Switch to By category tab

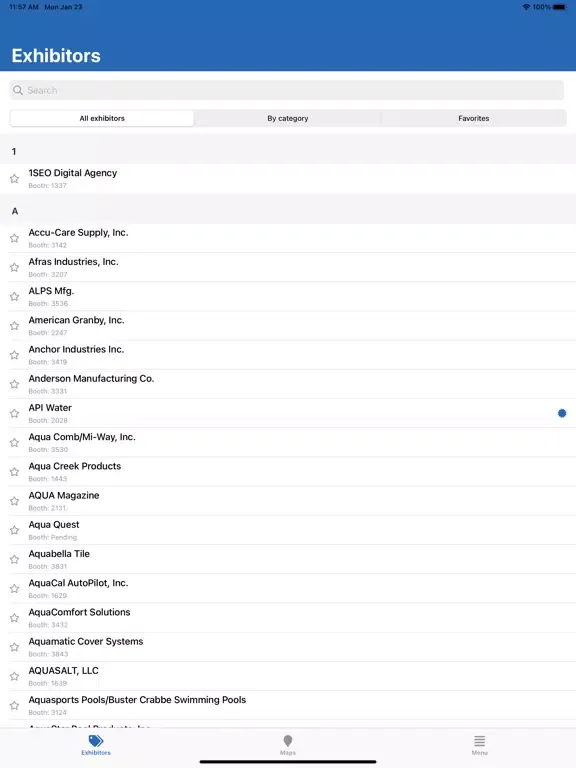click(x=288, y=118)
